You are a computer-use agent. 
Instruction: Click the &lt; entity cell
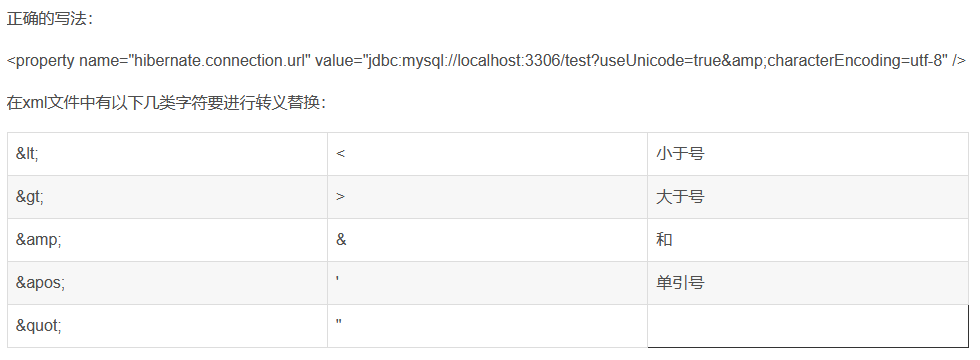[x=168, y=154]
